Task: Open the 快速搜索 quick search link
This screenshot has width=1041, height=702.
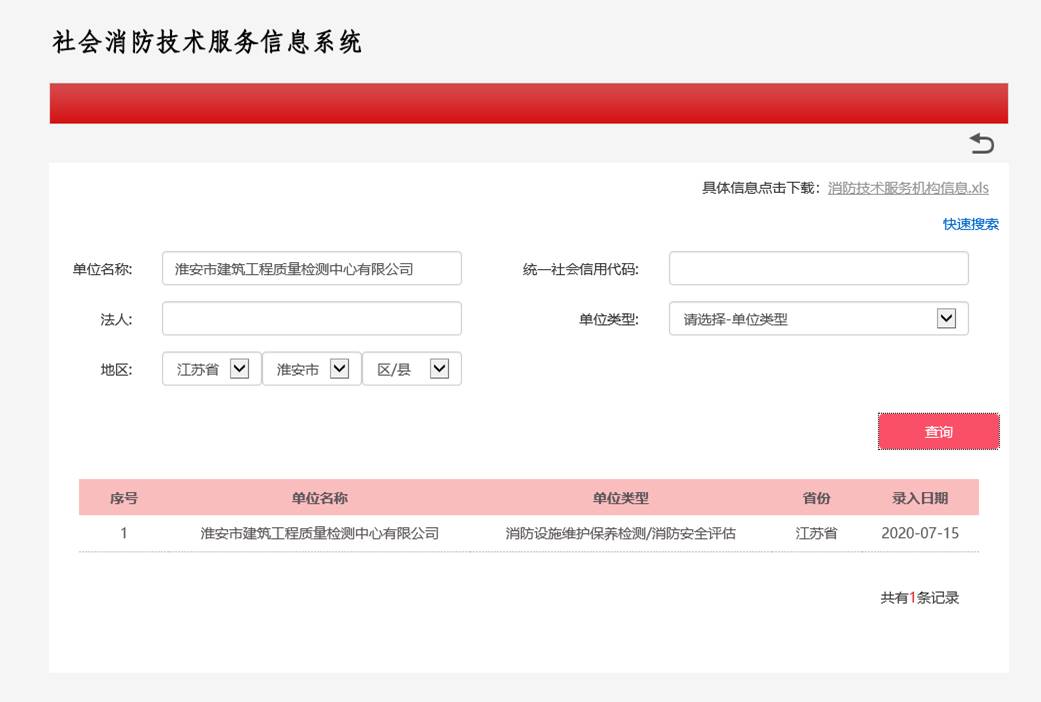Action: (968, 224)
